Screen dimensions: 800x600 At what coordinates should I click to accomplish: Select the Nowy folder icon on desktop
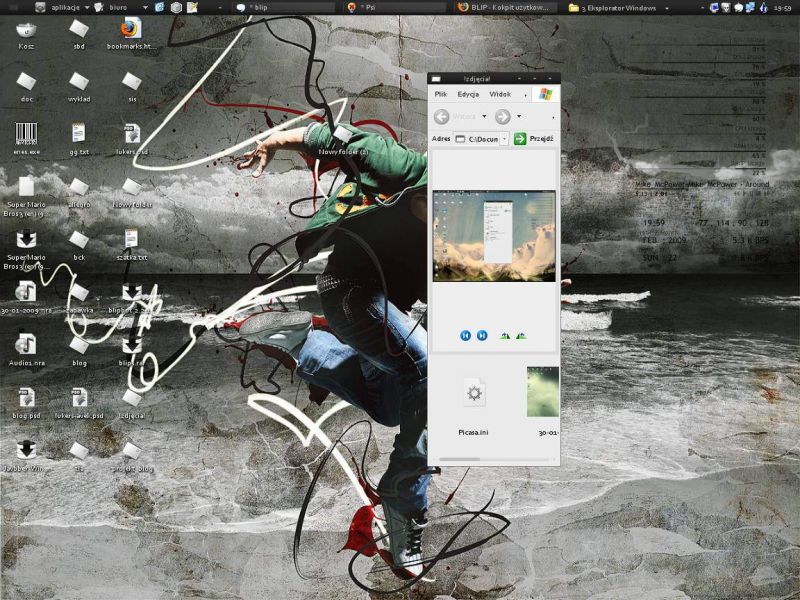(x=132, y=187)
